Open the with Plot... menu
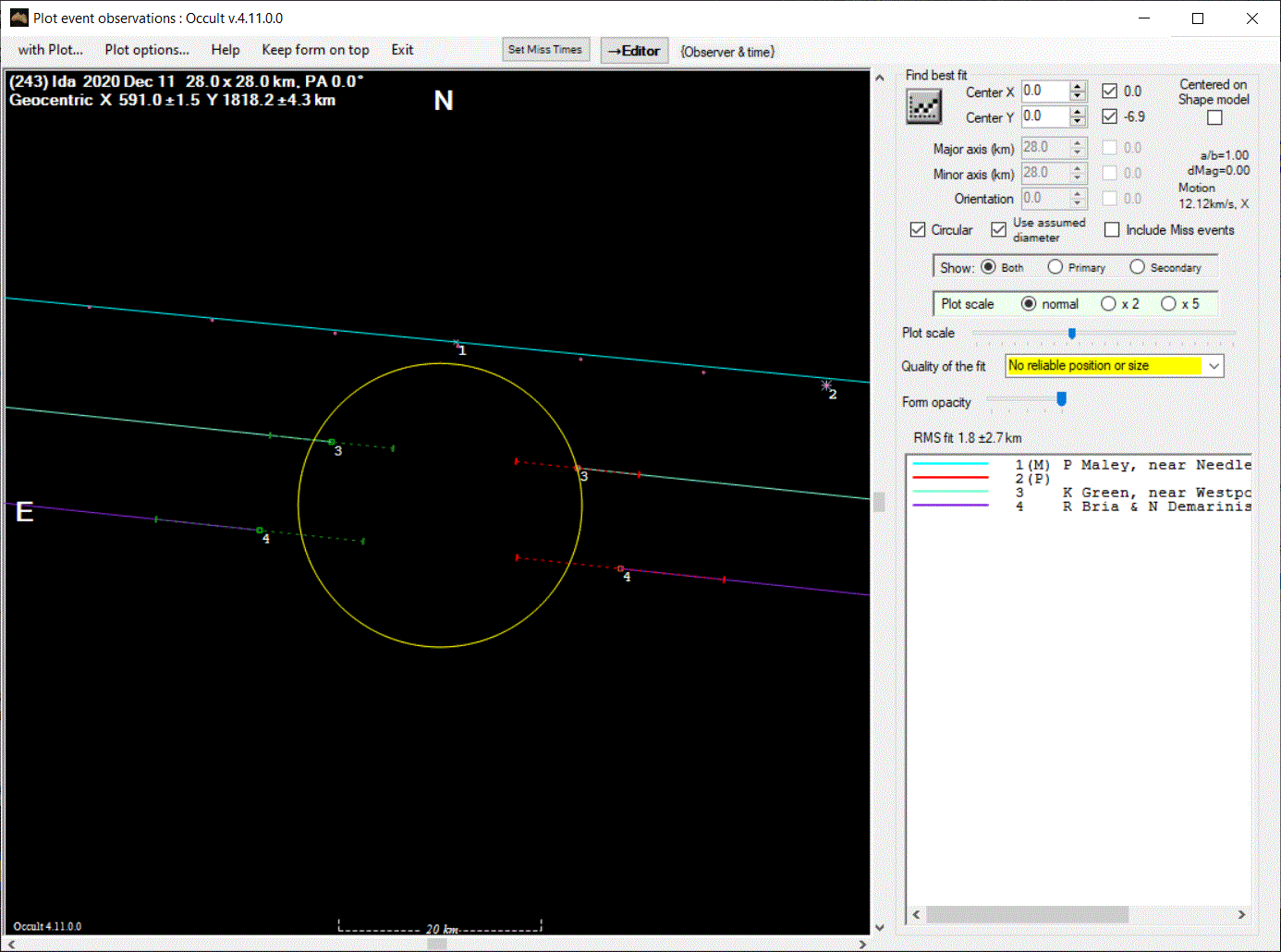Screen dimensions: 1281x952 50,50
